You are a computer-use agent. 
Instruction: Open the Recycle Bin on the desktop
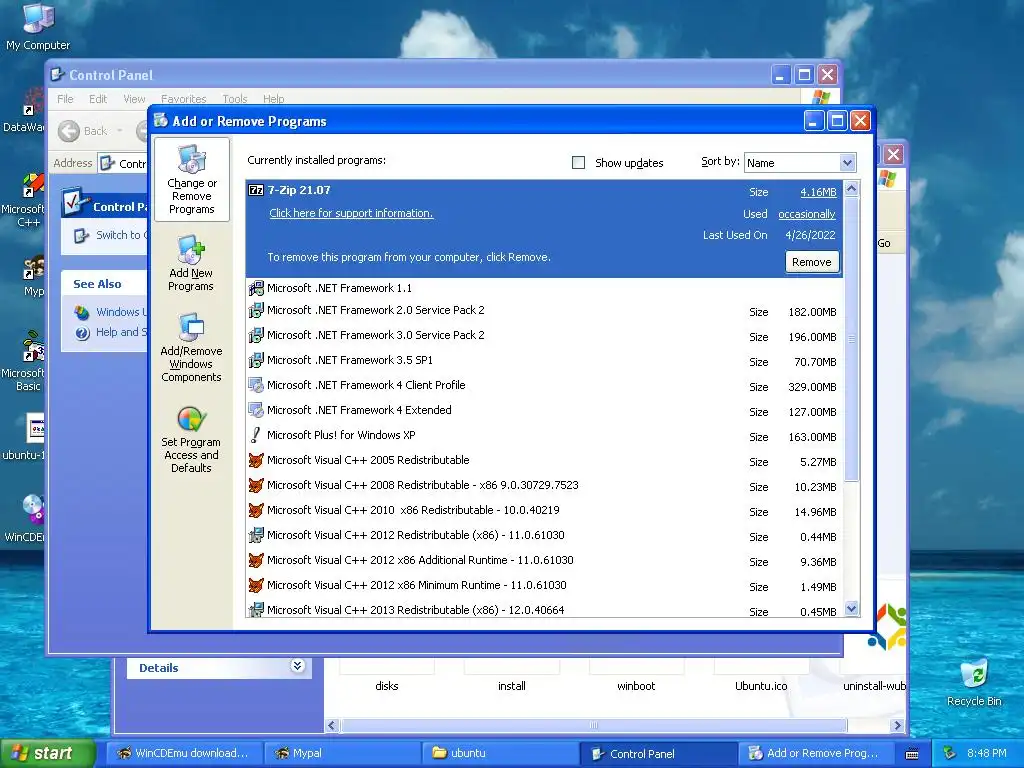pos(974,682)
